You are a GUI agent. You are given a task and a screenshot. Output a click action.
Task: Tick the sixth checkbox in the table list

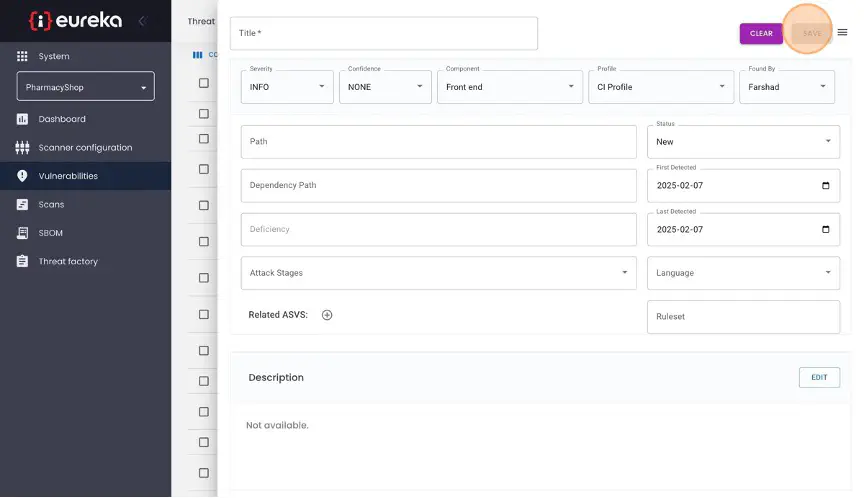coord(204,242)
